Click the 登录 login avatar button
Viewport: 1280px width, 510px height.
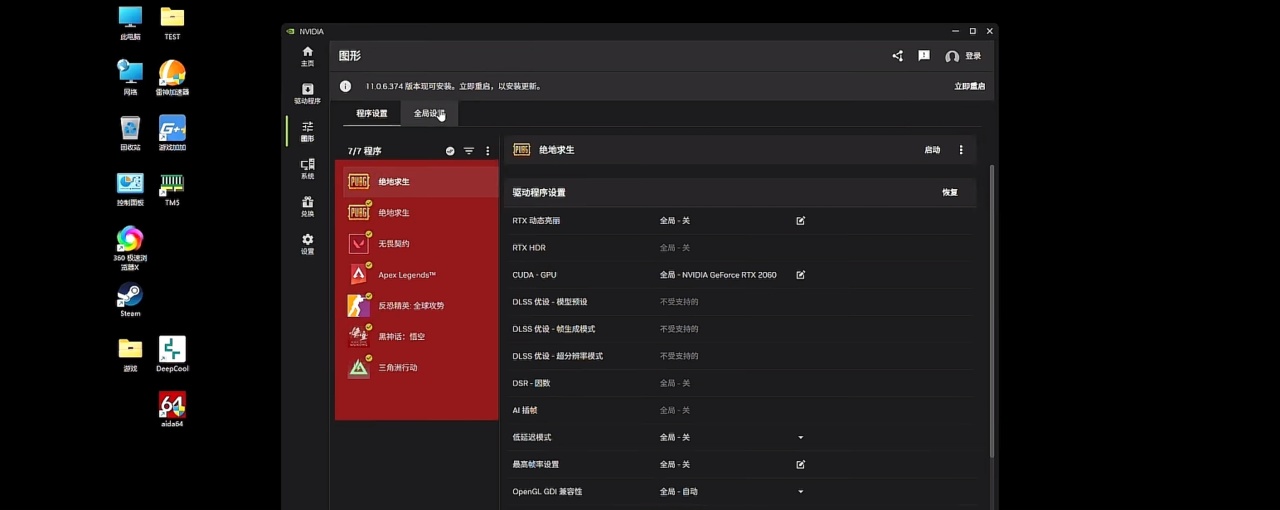pos(963,56)
